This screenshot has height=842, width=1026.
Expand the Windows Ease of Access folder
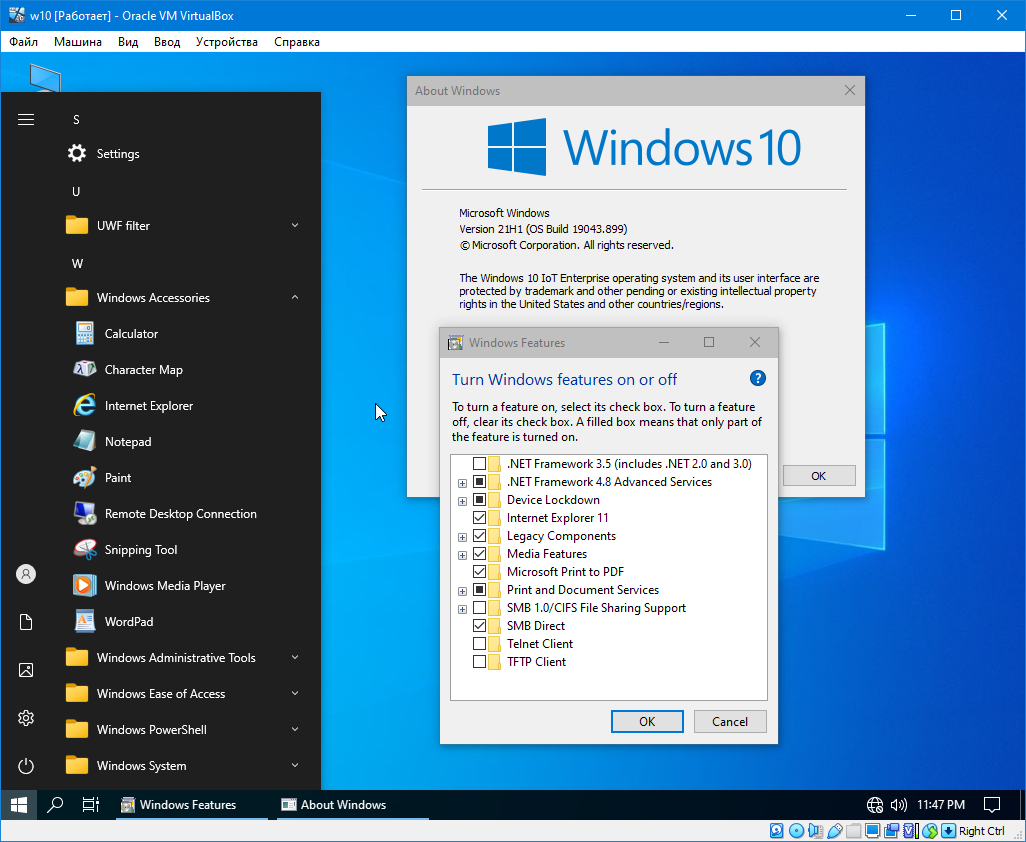tap(185, 693)
